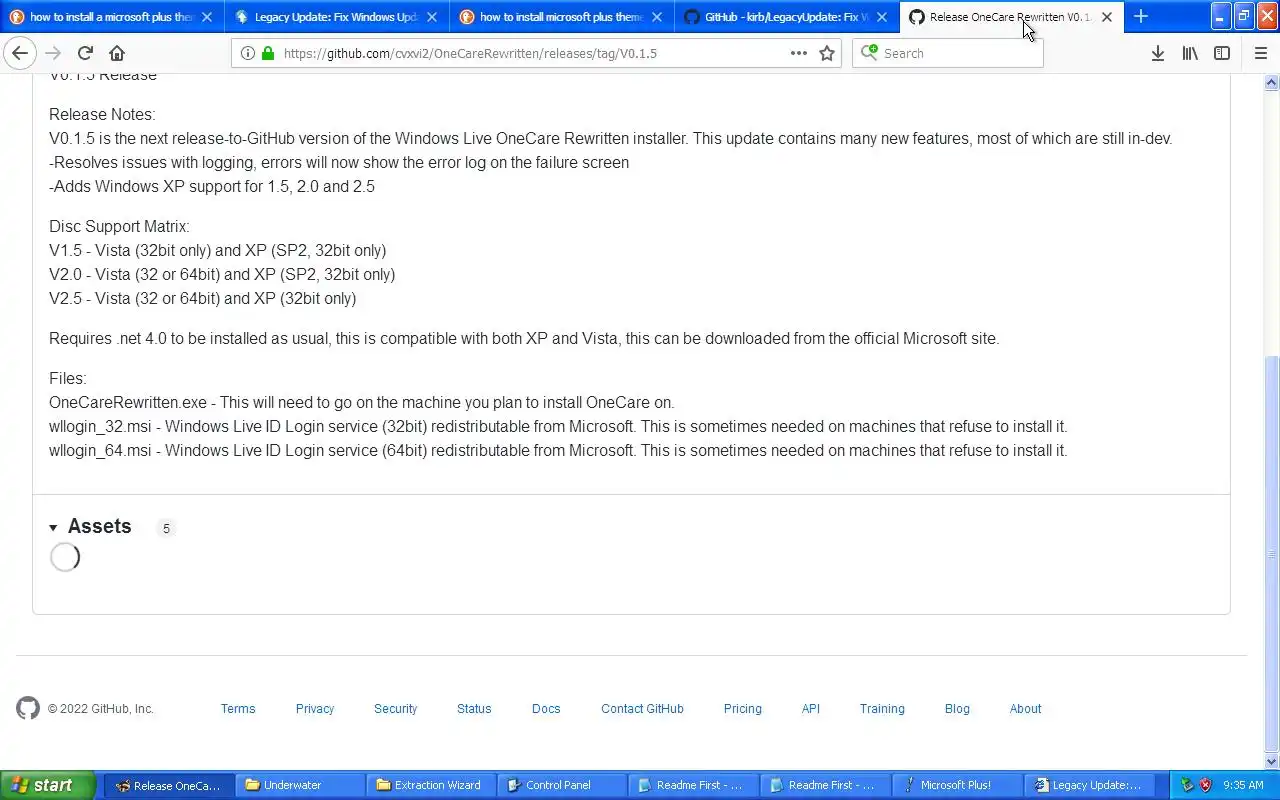Switch to Underwater folder in taskbar
Image resolution: width=1280 pixels, height=800 pixels.
pyautogui.click(x=300, y=785)
